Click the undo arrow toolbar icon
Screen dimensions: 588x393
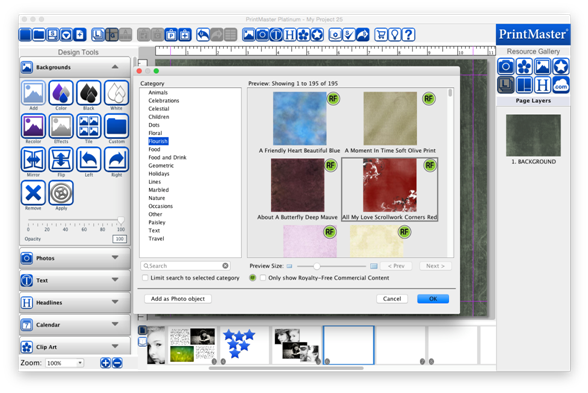coord(203,34)
